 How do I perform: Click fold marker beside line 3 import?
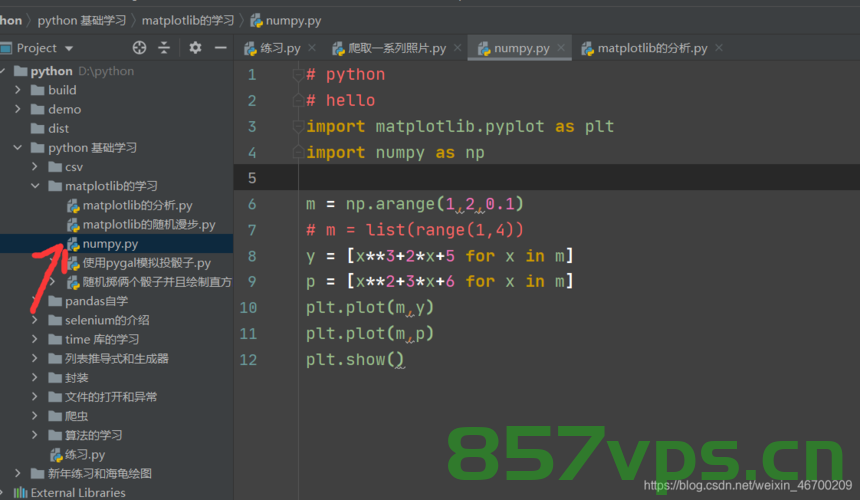(298, 127)
